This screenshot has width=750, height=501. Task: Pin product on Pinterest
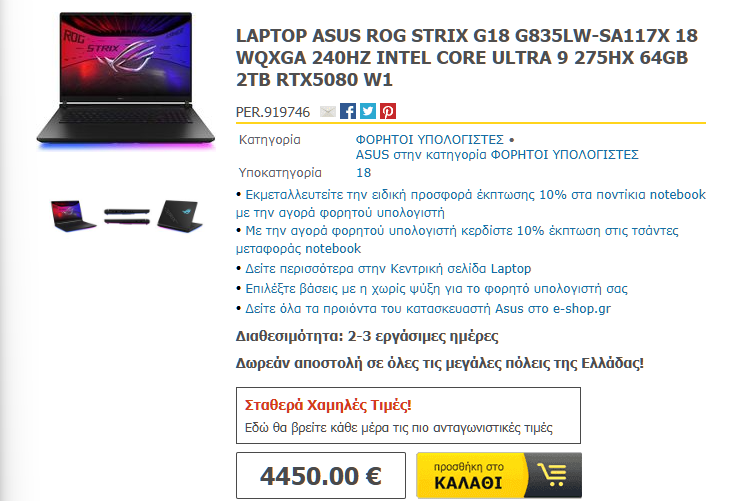[388, 111]
